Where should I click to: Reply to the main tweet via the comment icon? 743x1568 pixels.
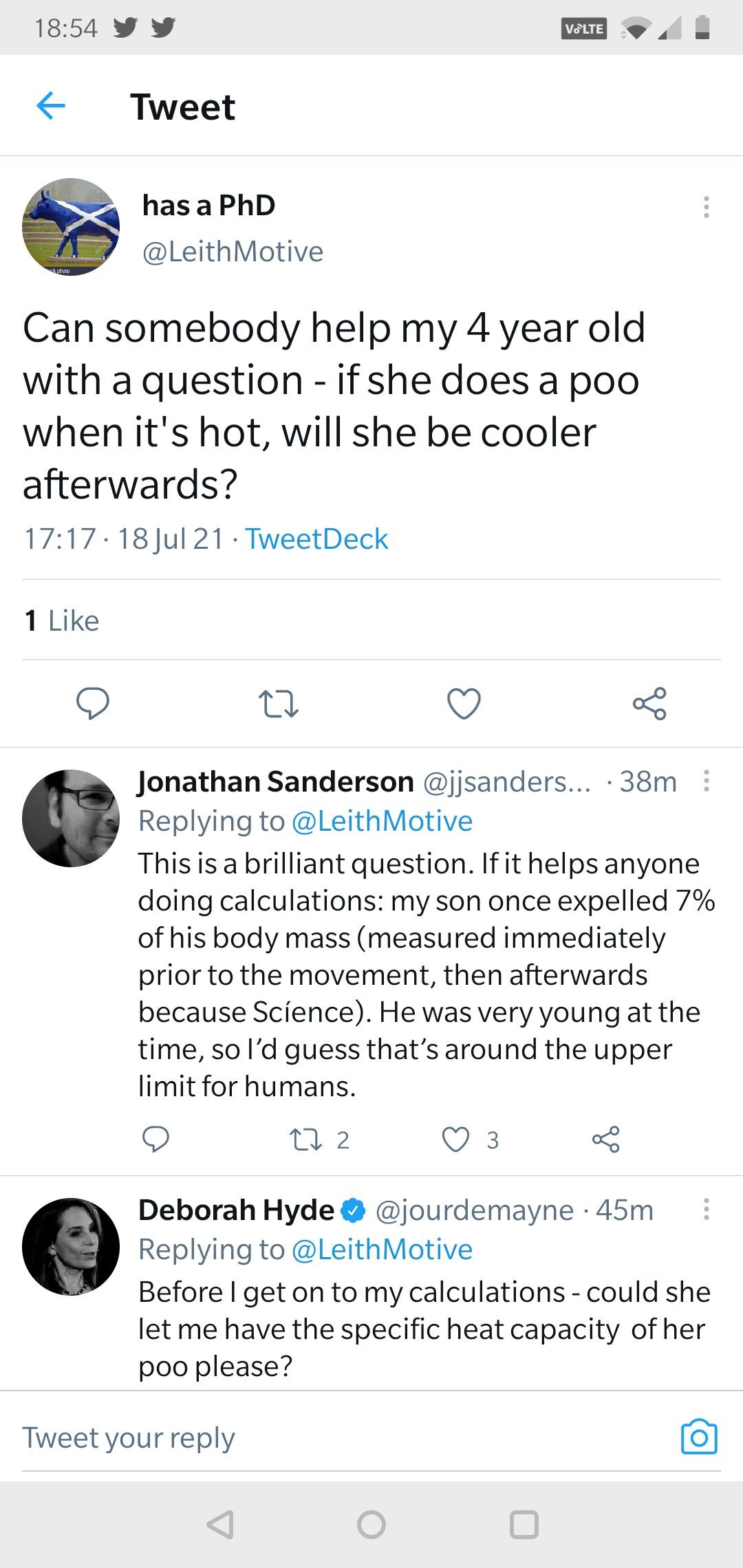[x=92, y=704]
